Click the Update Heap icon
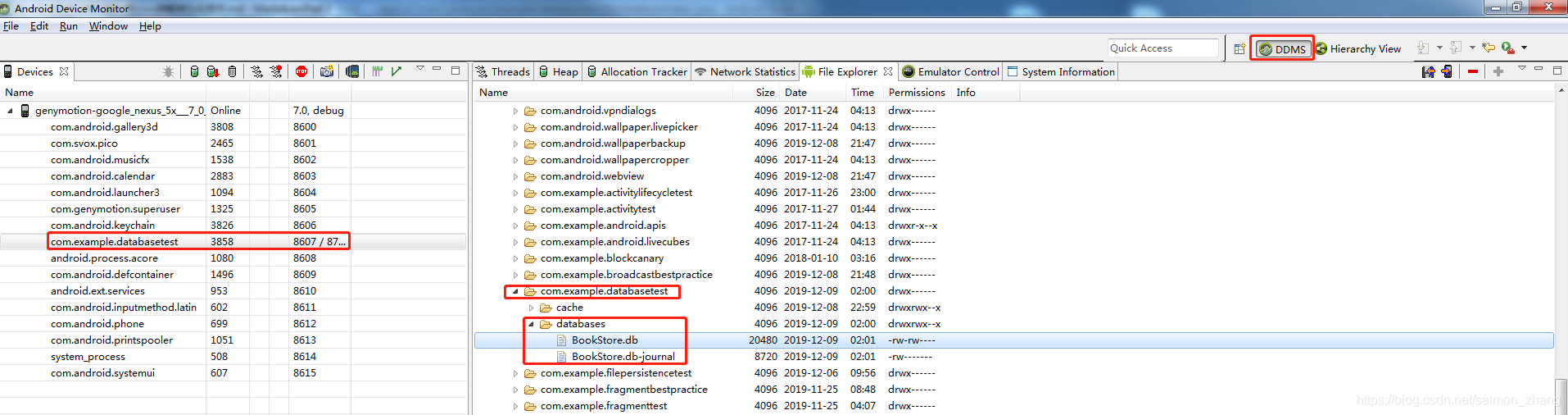1568x415 pixels. click(194, 71)
